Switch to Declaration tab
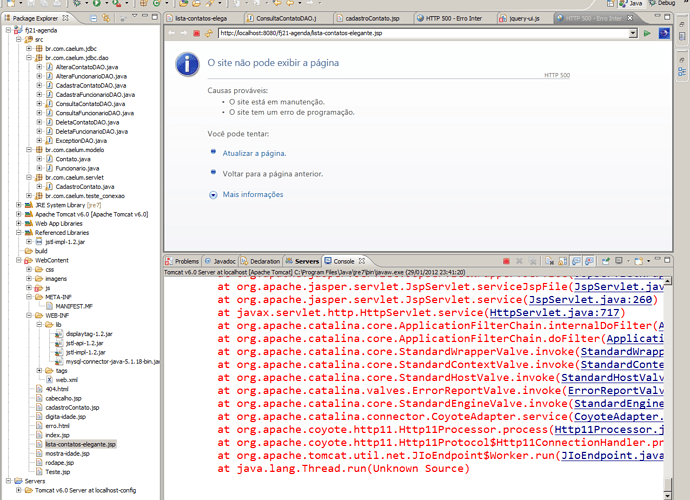This screenshot has width=690, height=500. [x=261, y=261]
